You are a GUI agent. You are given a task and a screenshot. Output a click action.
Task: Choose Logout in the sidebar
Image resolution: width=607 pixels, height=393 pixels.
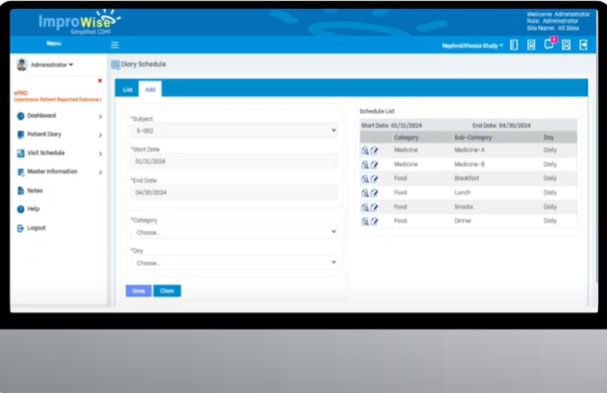31,228
